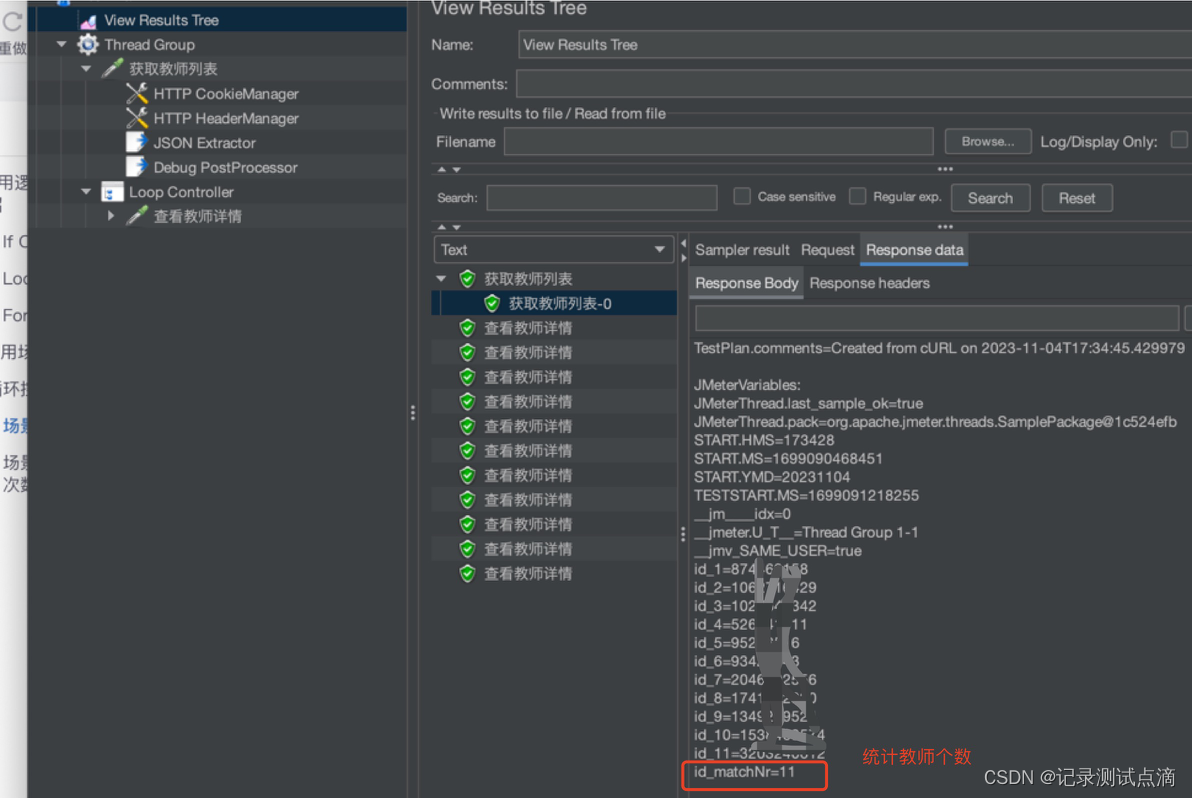Image resolution: width=1192 pixels, height=798 pixels.
Task: Select the Loop Controller icon
Action: point(112,191)
